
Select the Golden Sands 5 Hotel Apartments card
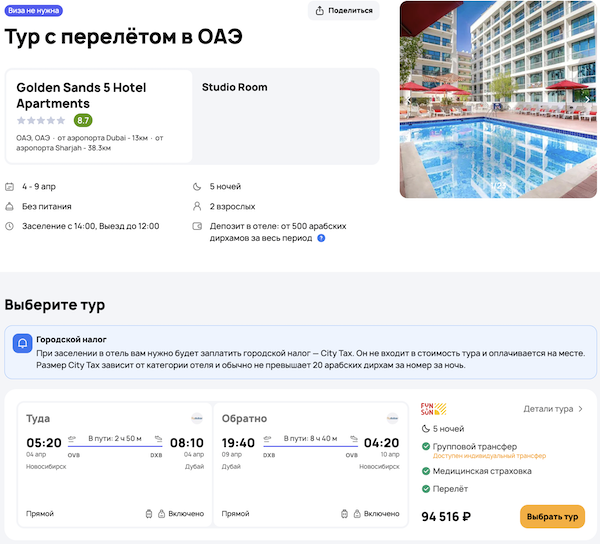[98, 116]
